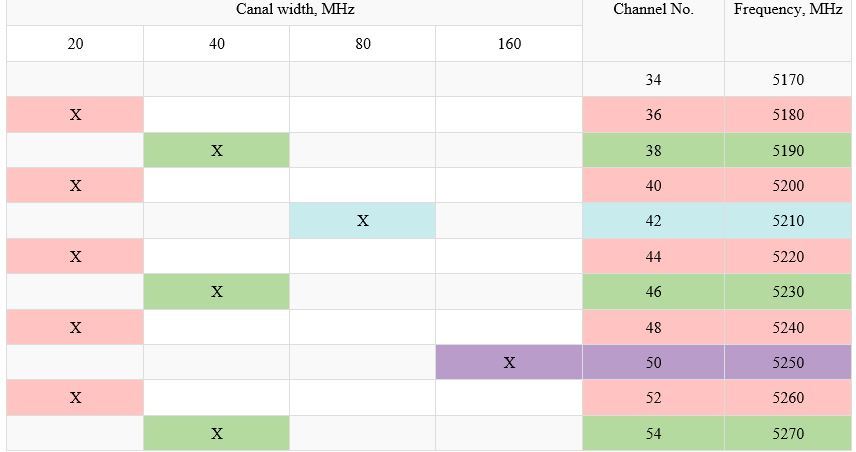Select the channel number 54 cell
Viewport: 856px width, 452px height.
click(653, 434)
